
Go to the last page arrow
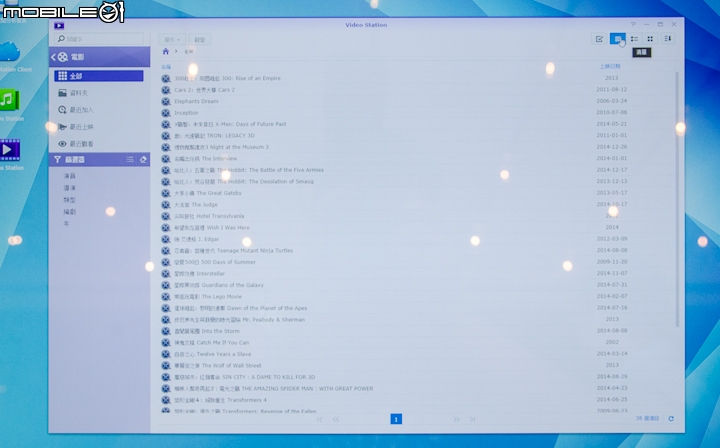click(472, 419)
